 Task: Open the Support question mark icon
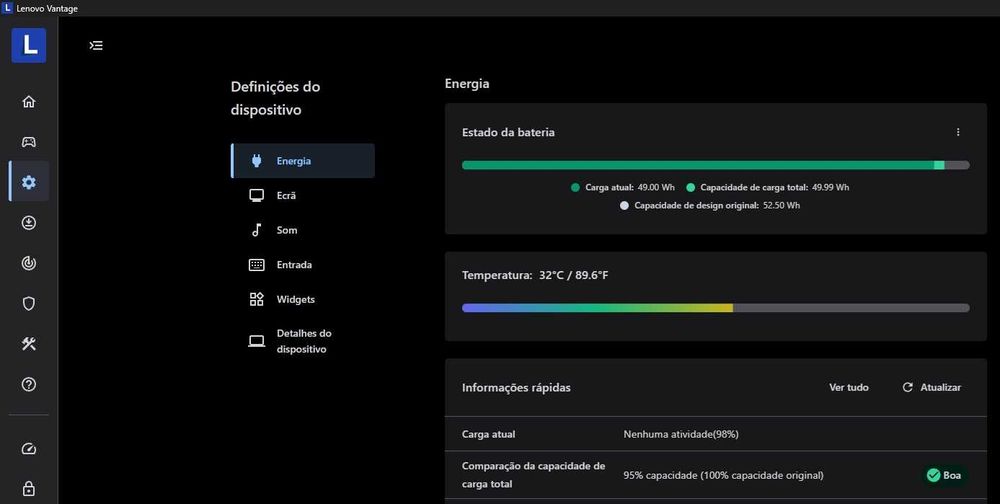(x=29, y=385)
